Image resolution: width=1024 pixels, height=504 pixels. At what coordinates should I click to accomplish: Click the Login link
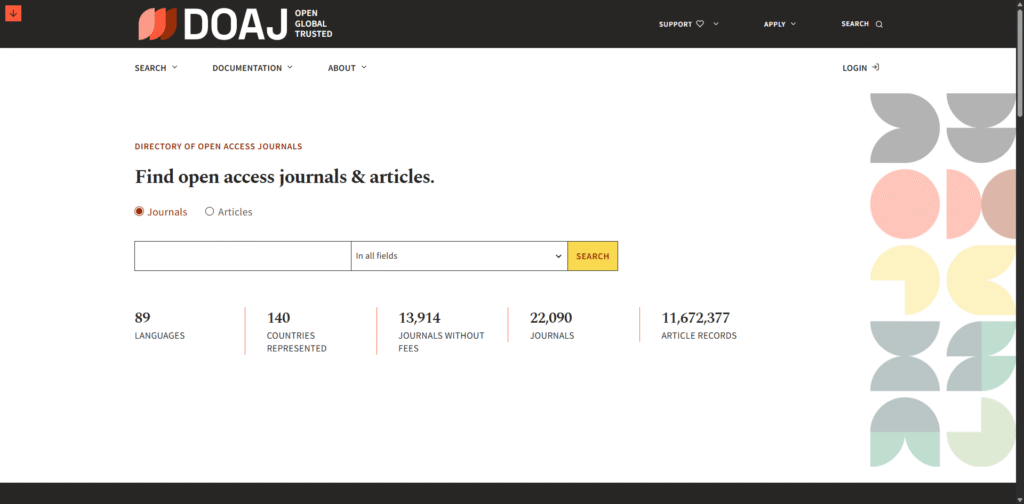pos(855,68)
